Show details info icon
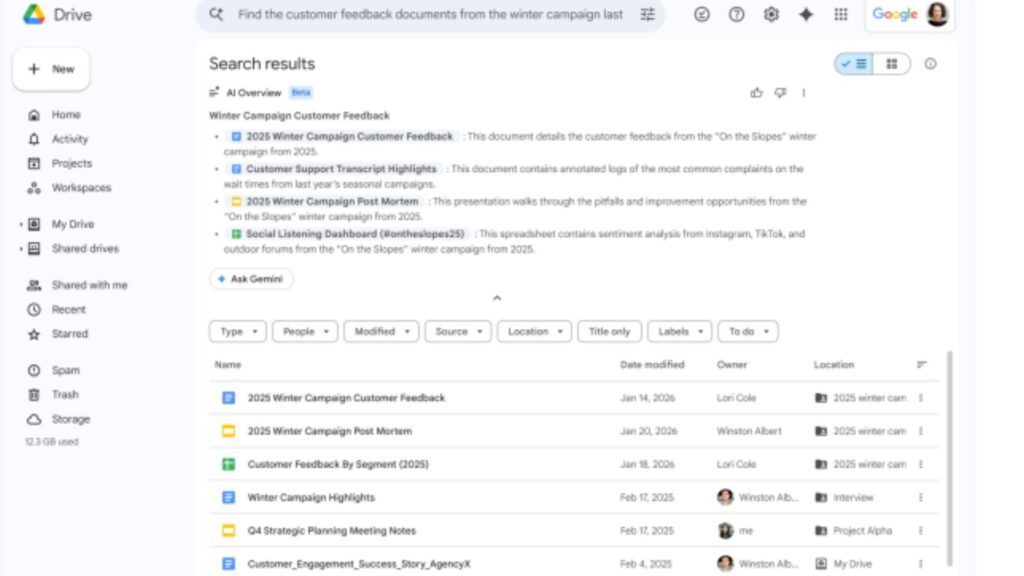This screenshot has height=576, width=1024. pos(930,64)
